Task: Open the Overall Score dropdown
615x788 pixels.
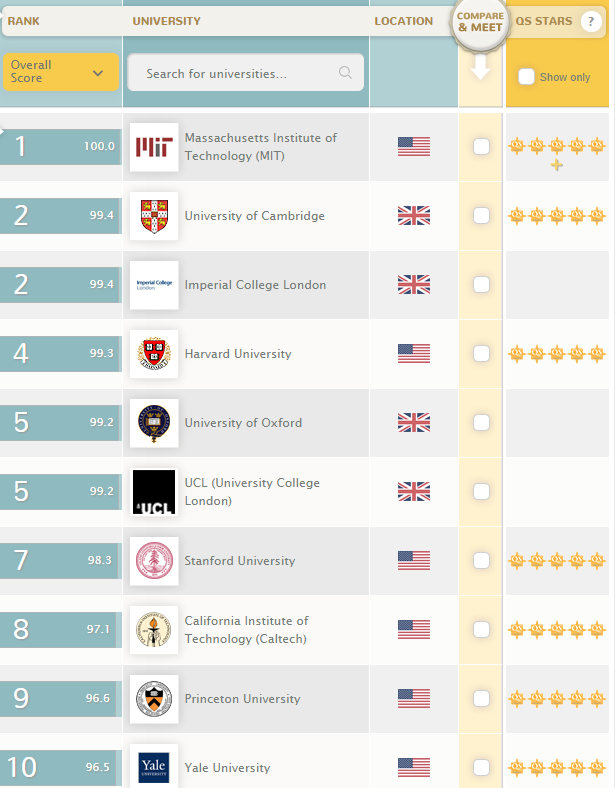Action: tap(61, 72)
